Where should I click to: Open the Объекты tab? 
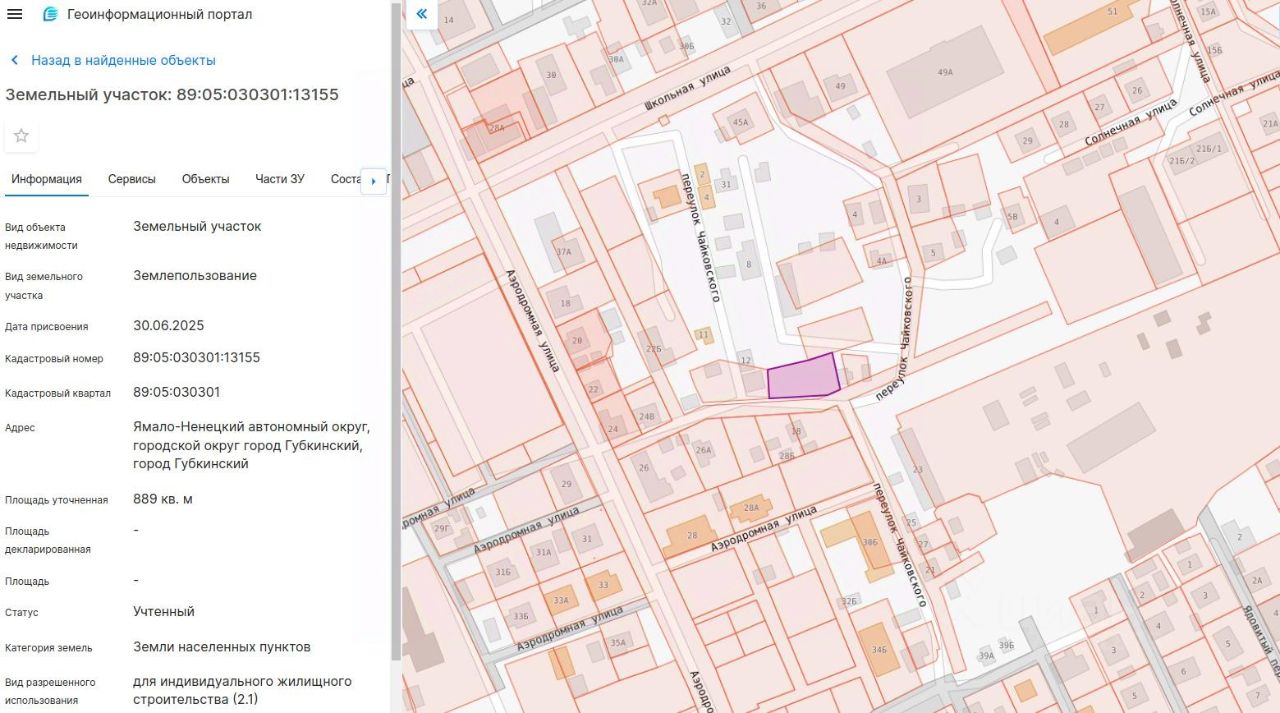[x=205, y=179]
